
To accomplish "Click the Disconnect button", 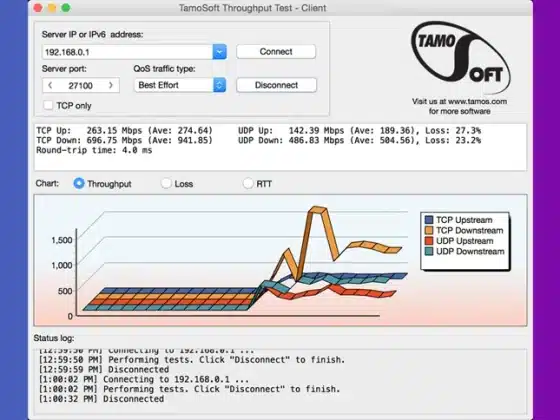I will tap(276, 85).
